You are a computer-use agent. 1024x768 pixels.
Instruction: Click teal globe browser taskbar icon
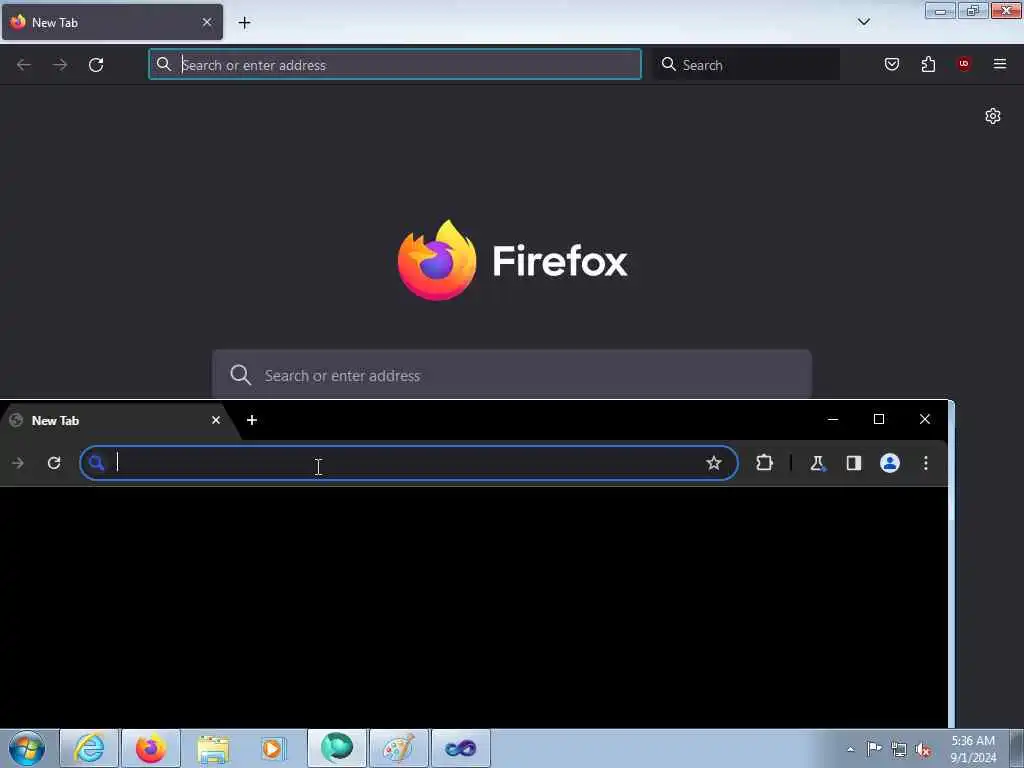pyautogui.click(x=337, y=748)
